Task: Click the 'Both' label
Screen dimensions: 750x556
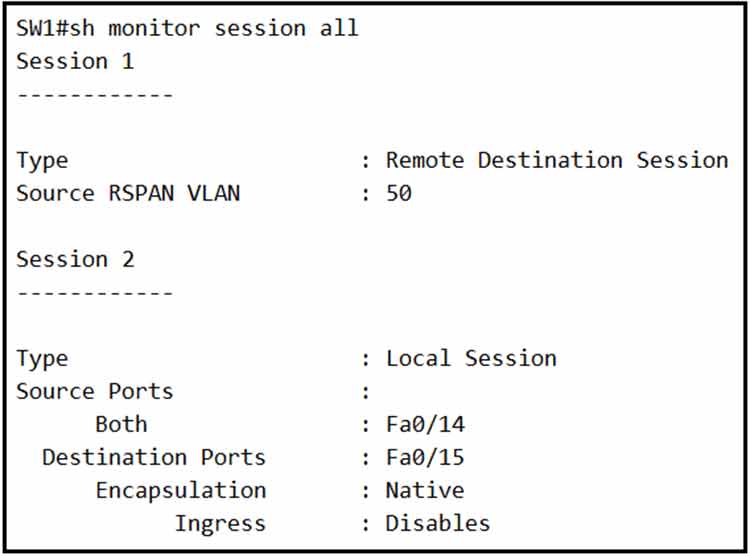Action: pos(121,424)
